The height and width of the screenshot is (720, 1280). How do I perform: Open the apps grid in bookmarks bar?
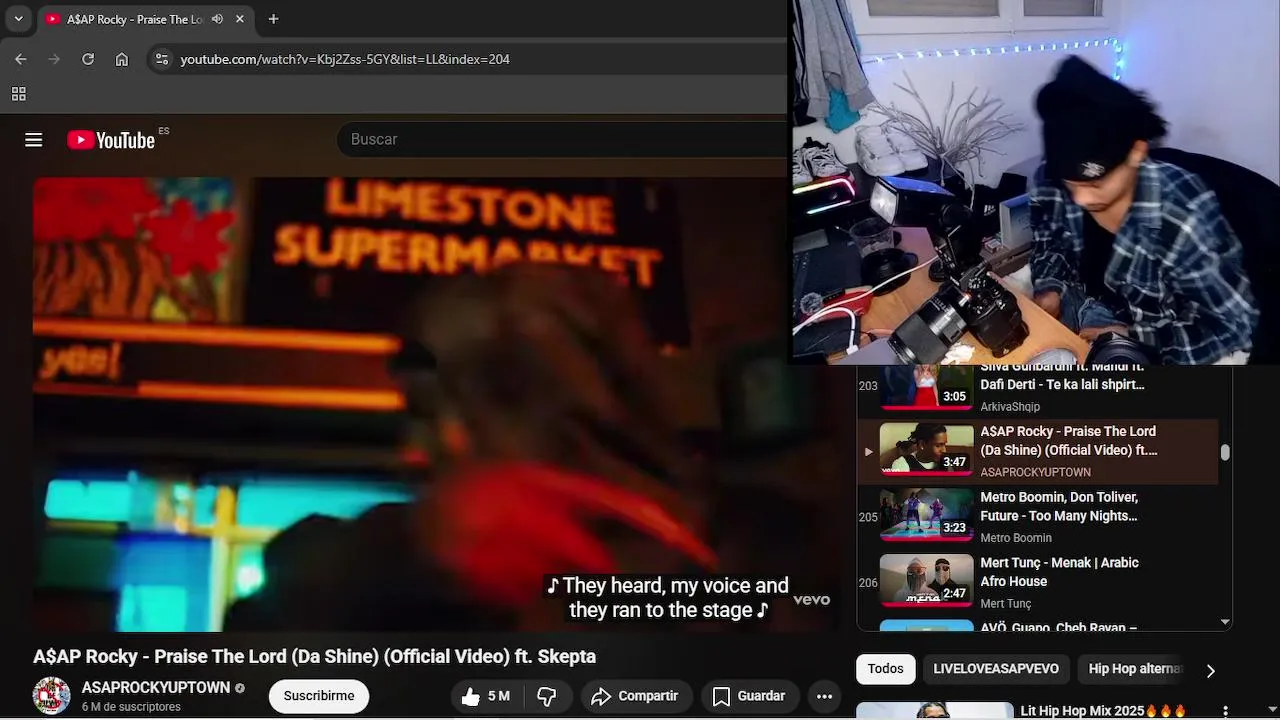click(18, 94)
